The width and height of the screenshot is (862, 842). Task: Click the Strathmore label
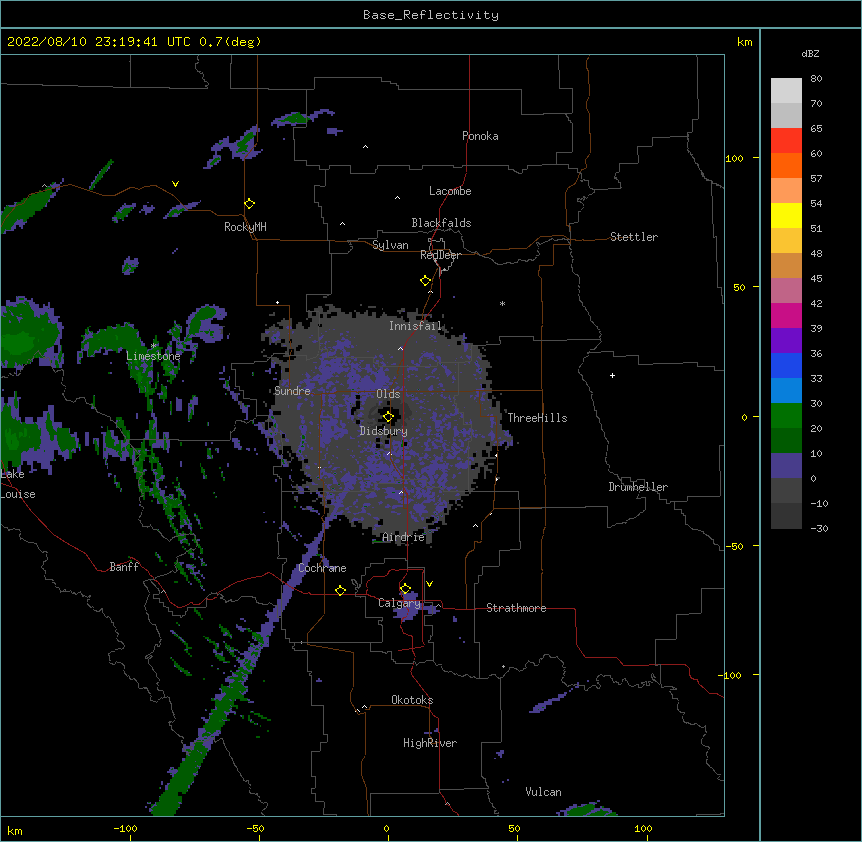(x=516, y=608)
